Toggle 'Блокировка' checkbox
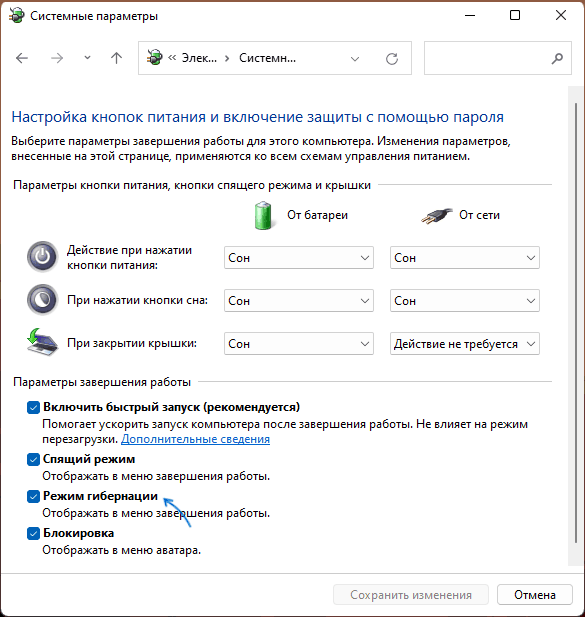The image size is (585, 617). click(x=33, y=533)
